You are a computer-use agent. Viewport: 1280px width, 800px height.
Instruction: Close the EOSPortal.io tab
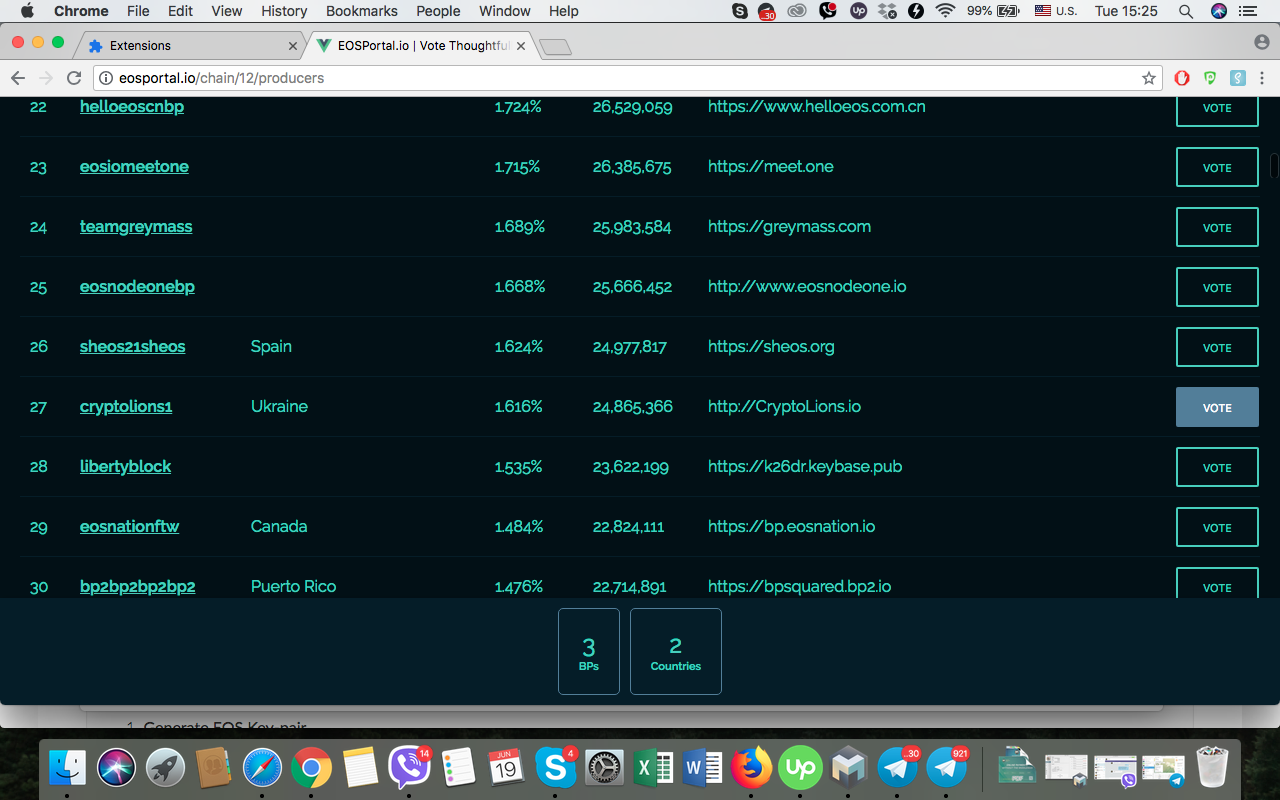(x=520, y=46)
